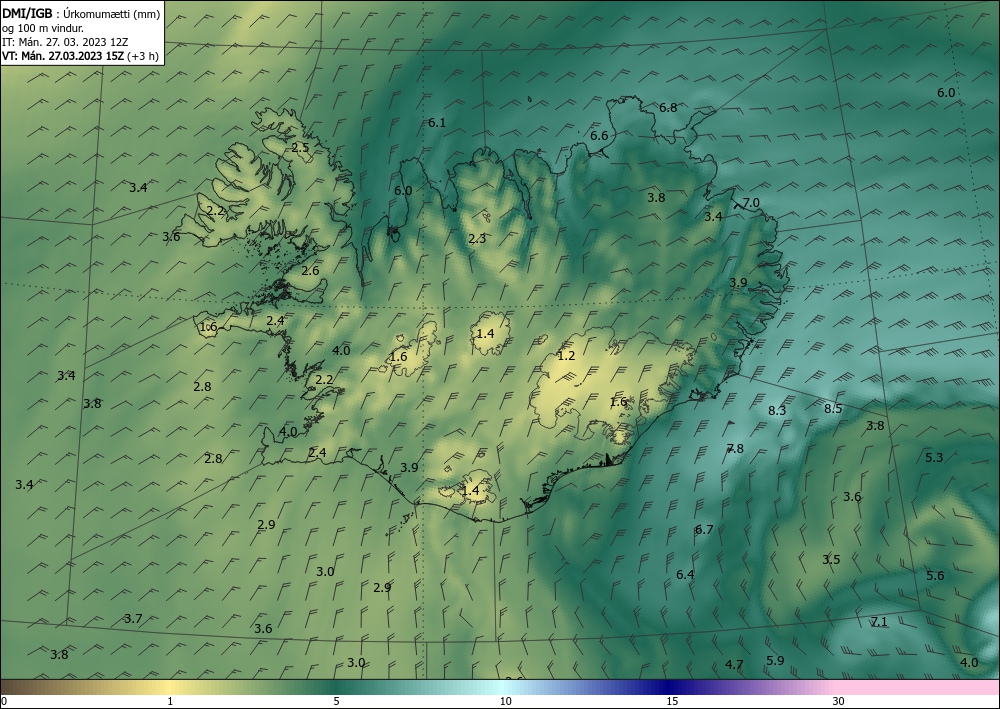Click the 2.6 precipitation value
1000x709 pixels.
(x=310, y=270)
